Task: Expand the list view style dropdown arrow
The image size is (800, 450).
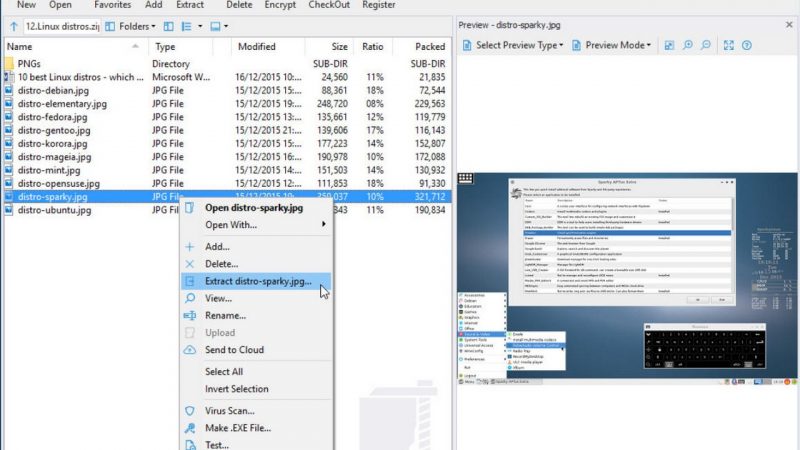Action: pyautogui.click(x=200, y=27)
